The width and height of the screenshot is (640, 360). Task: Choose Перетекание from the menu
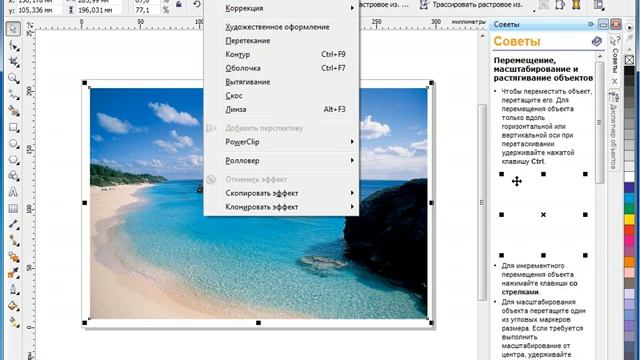(282, 41)
